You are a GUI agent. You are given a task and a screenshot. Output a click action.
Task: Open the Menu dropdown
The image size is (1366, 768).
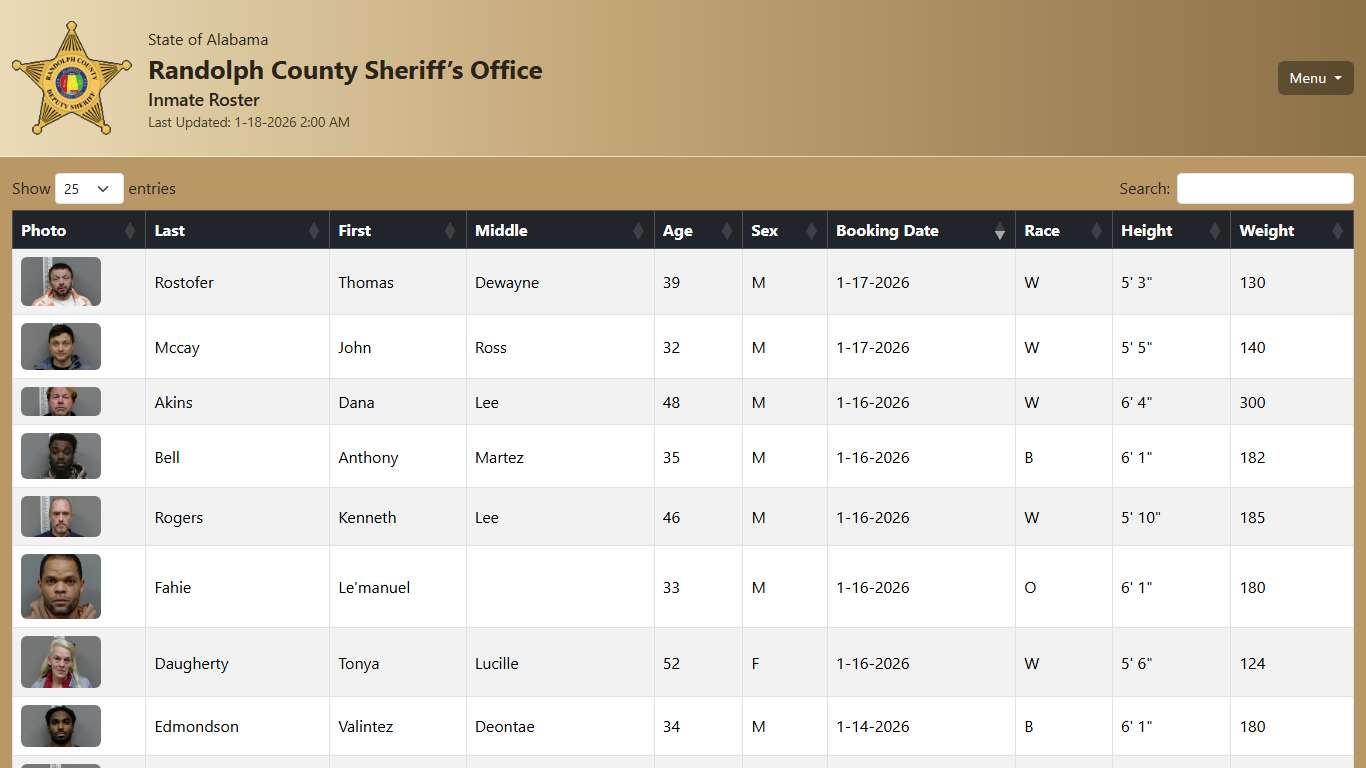point(1315,78)
